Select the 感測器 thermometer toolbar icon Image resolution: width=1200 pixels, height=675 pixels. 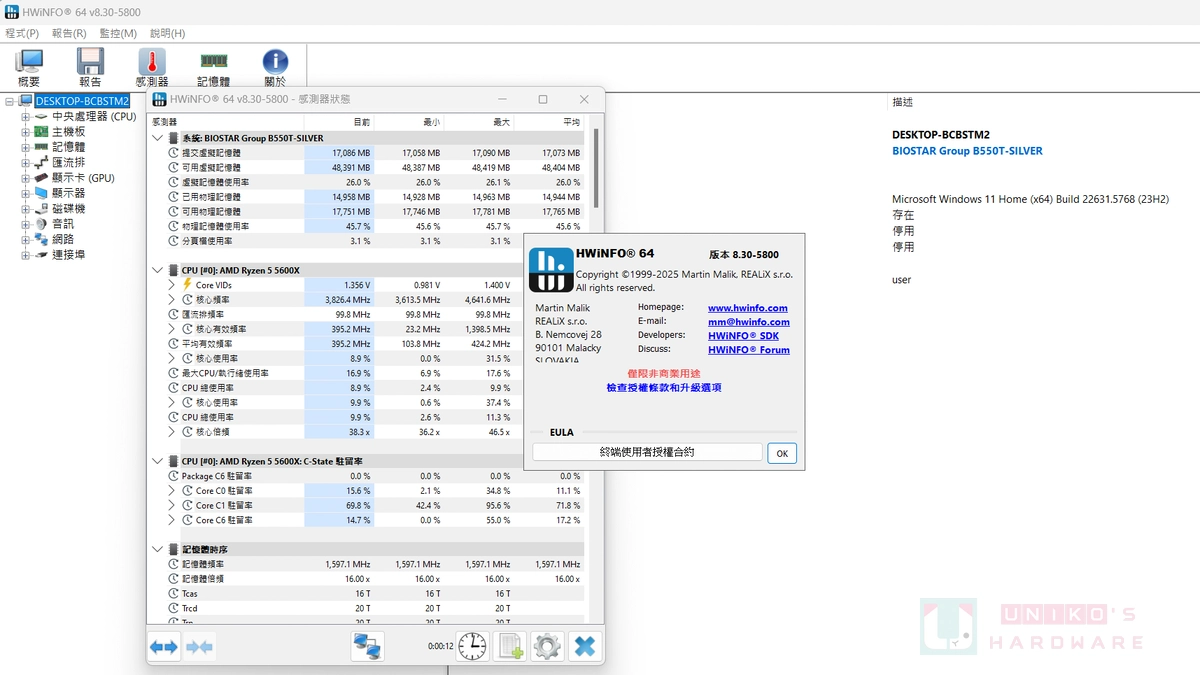coord(151,62)
